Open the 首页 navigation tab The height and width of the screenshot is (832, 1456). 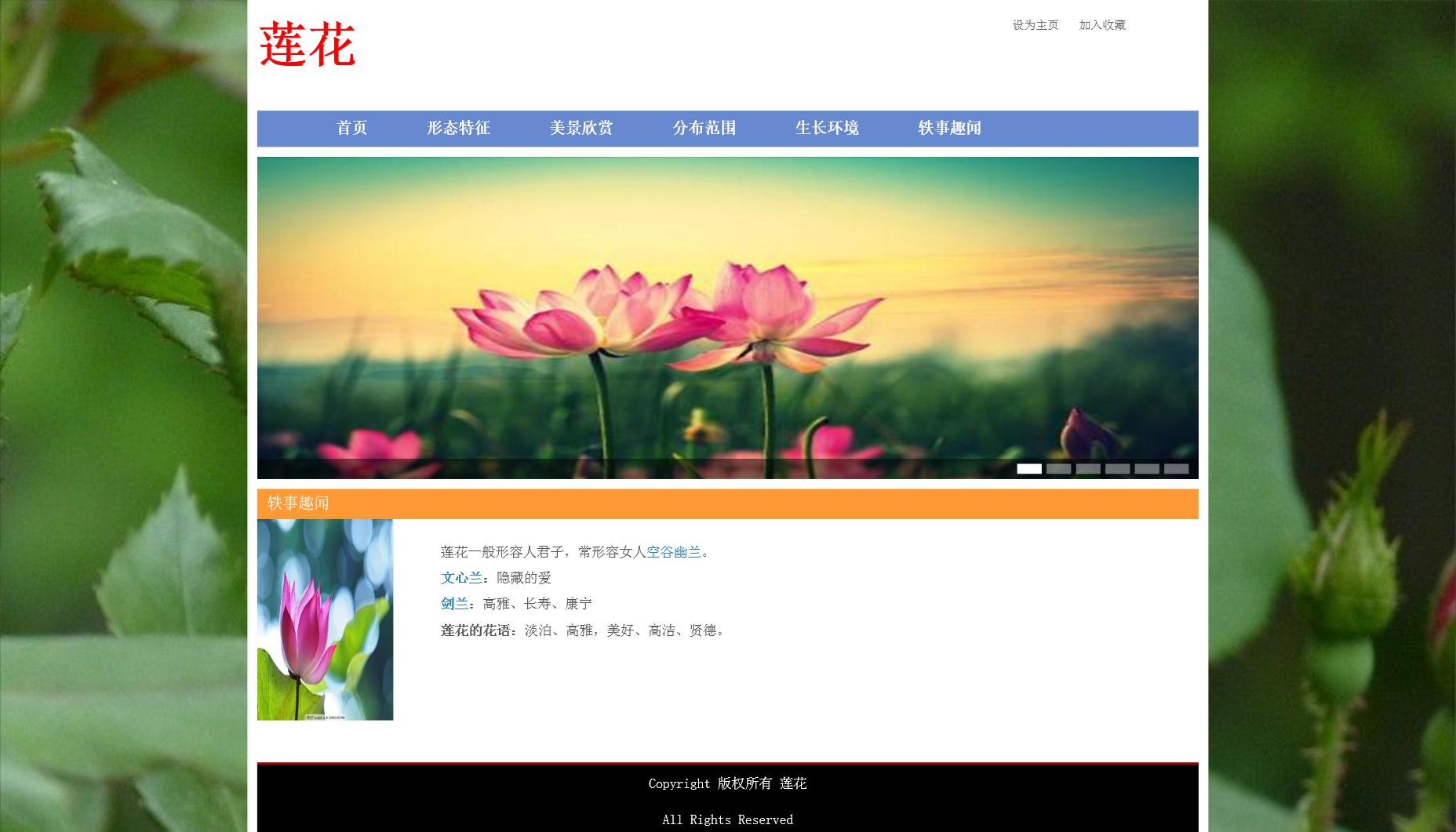pyautogui.click(x=351, y=128)
